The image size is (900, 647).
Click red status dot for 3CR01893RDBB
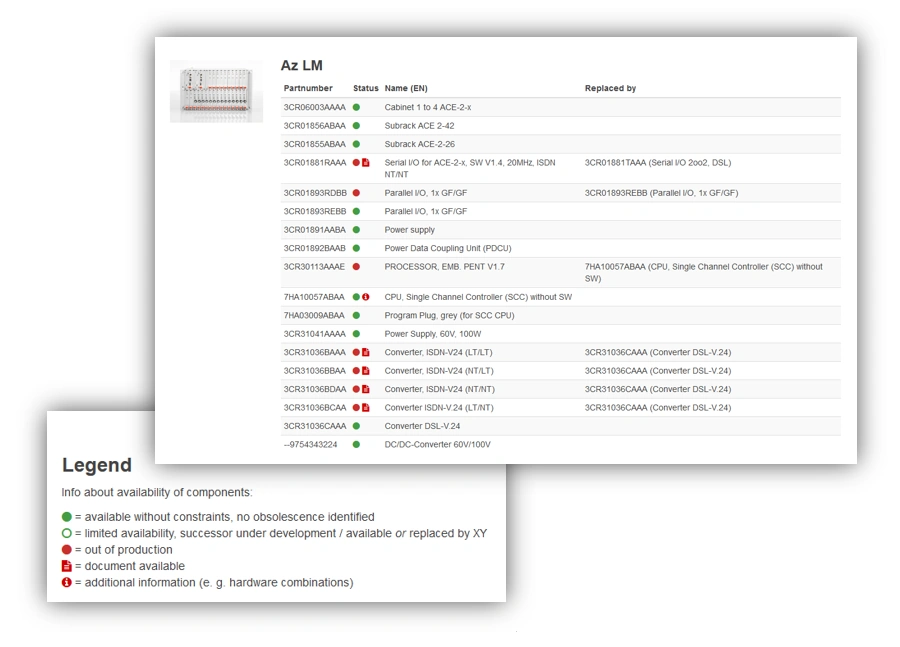(x=356, y=193)
